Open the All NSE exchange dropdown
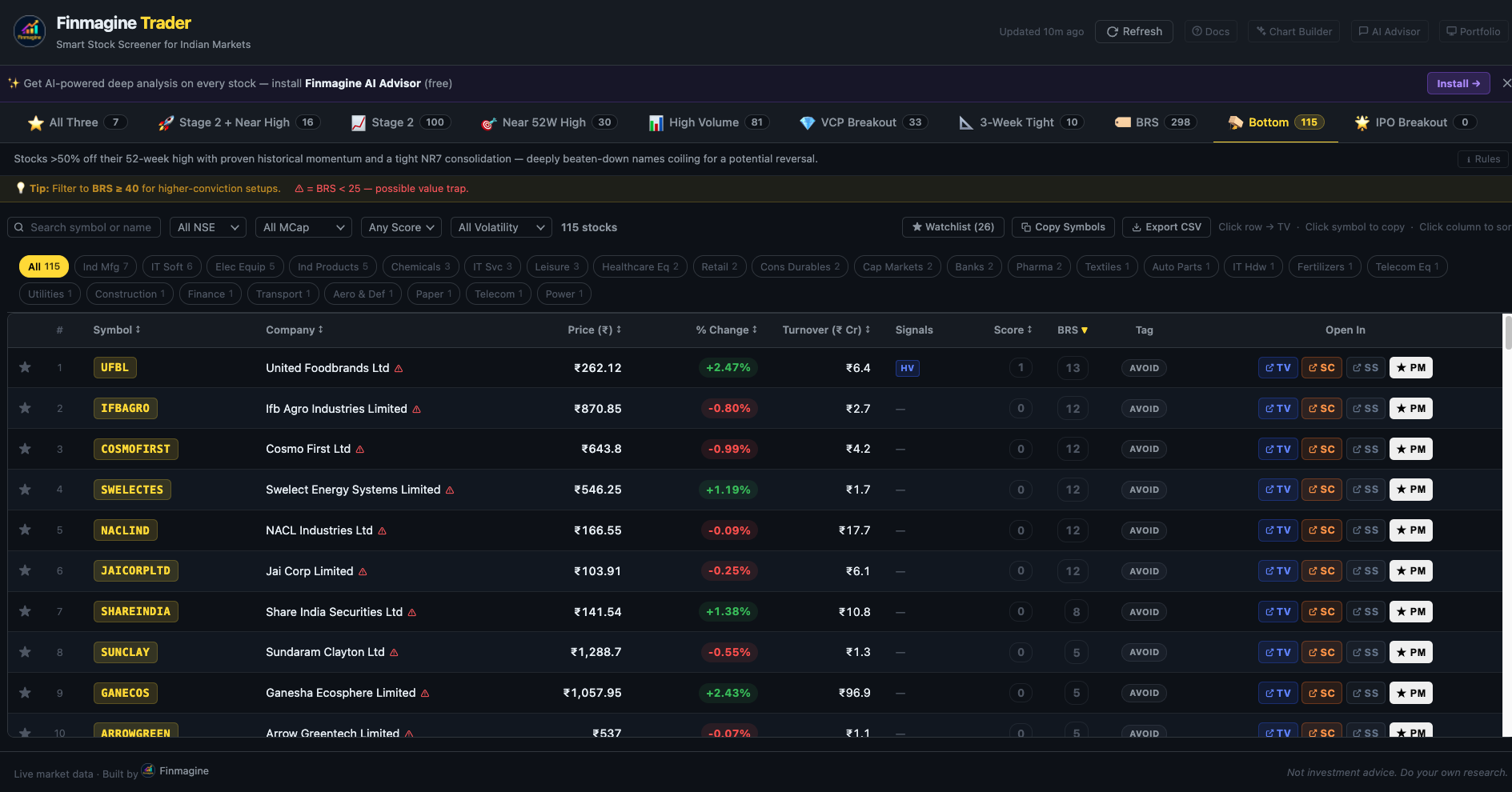This screenshot has width=1512, height=792. (x=208, y=227)
